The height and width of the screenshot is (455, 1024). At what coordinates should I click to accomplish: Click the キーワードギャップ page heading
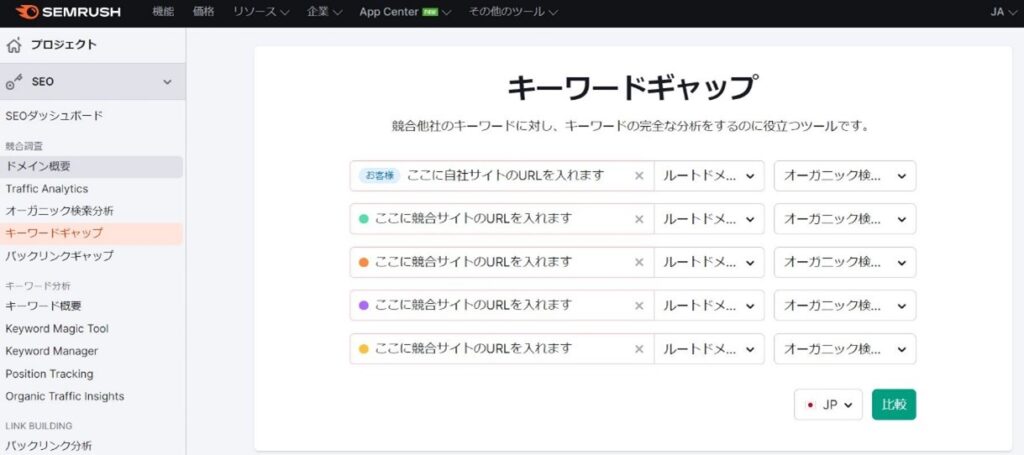click(x=633, y=87)
